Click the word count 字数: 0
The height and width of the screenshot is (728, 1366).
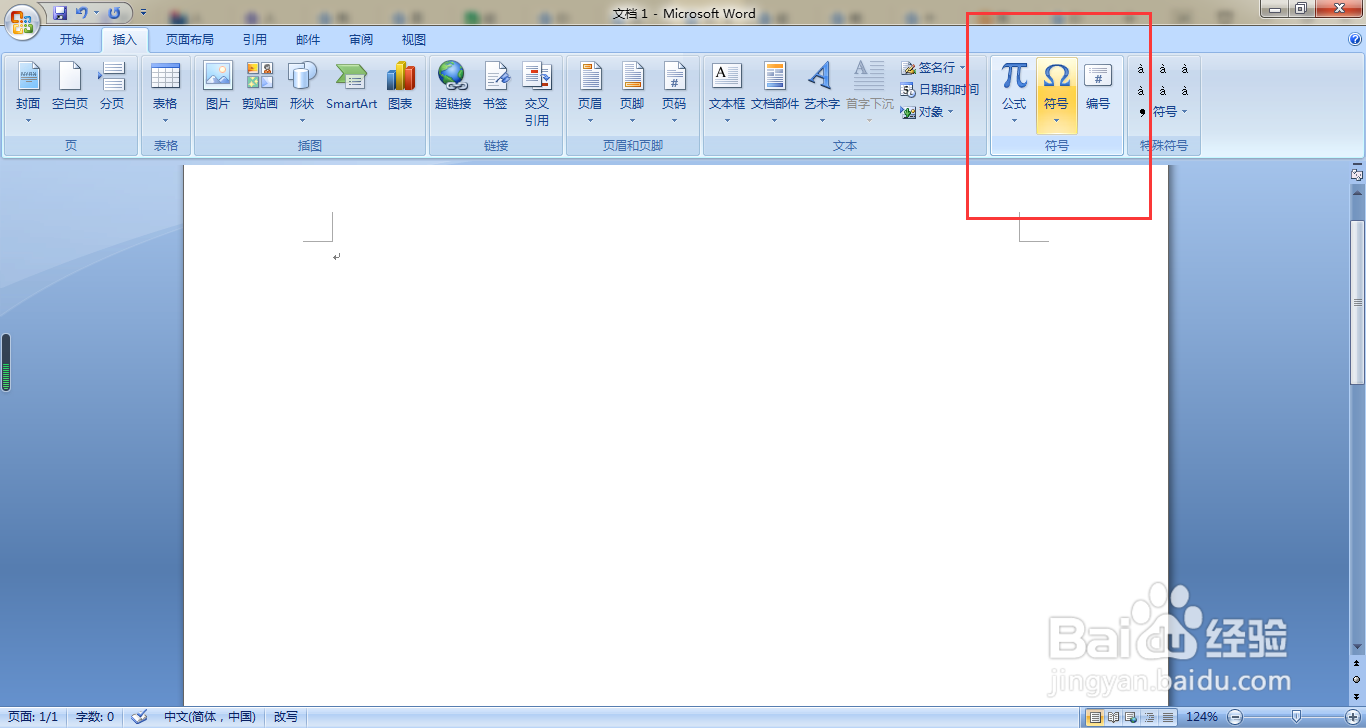pyautogui.click(x=95, y=717)
